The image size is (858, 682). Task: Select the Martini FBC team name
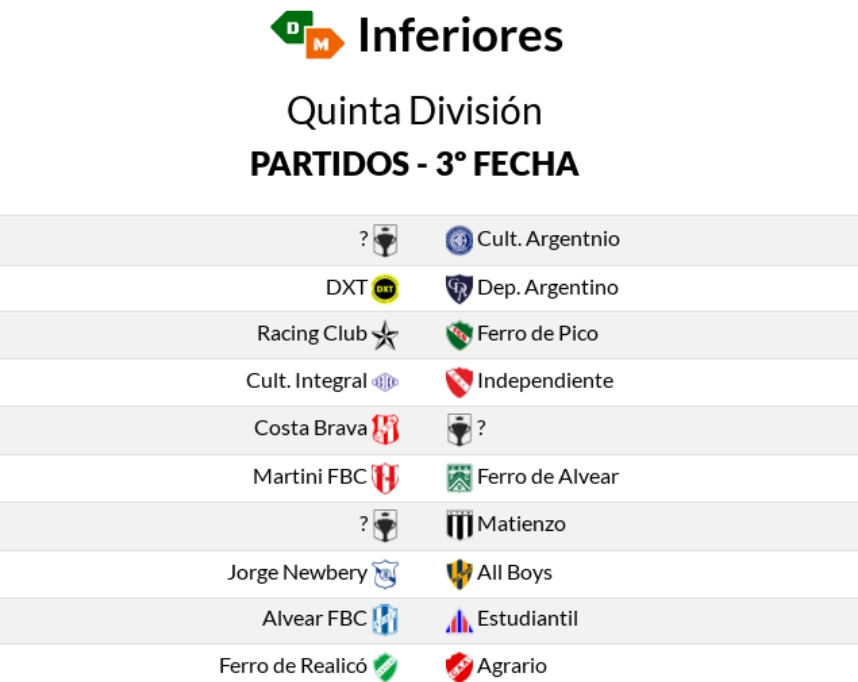click(310, 477)
